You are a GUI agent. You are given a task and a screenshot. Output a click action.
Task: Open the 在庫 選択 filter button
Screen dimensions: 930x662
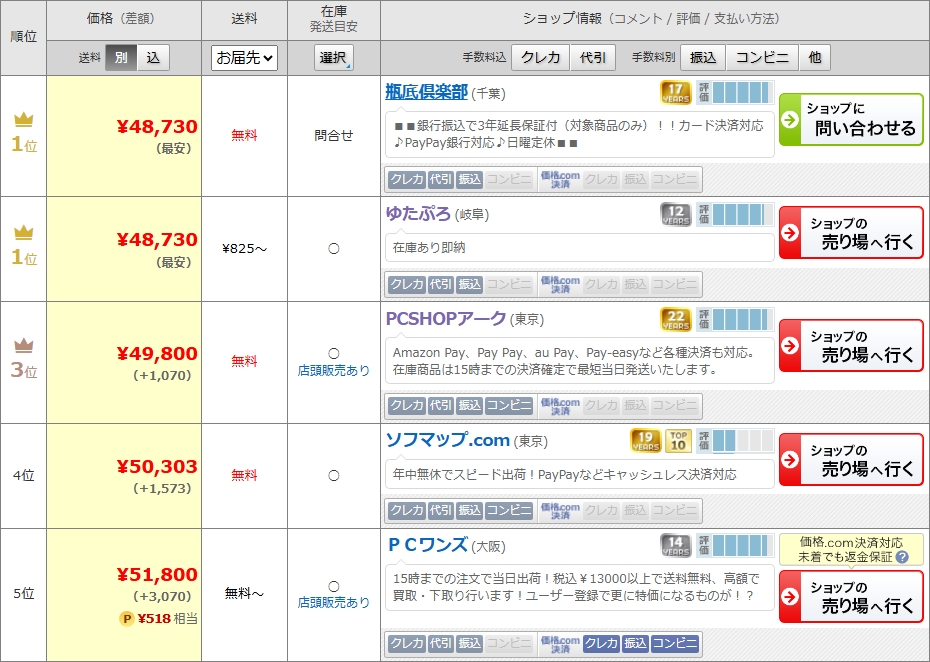334,58
